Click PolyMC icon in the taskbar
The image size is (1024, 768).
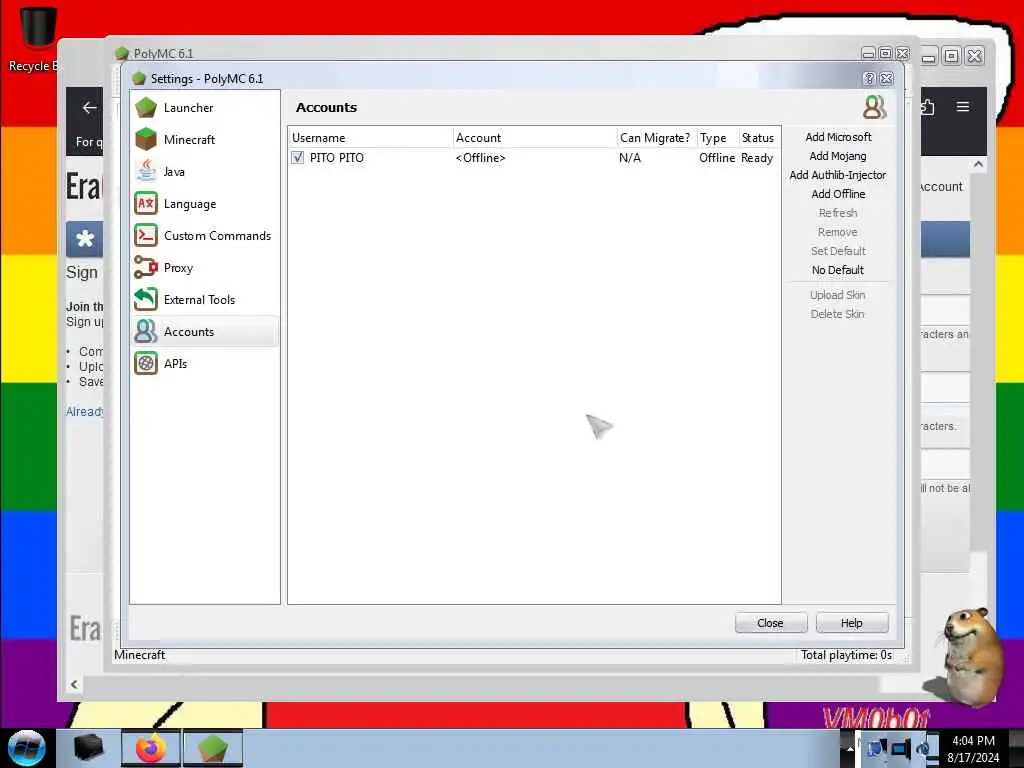tap(213, 748)
